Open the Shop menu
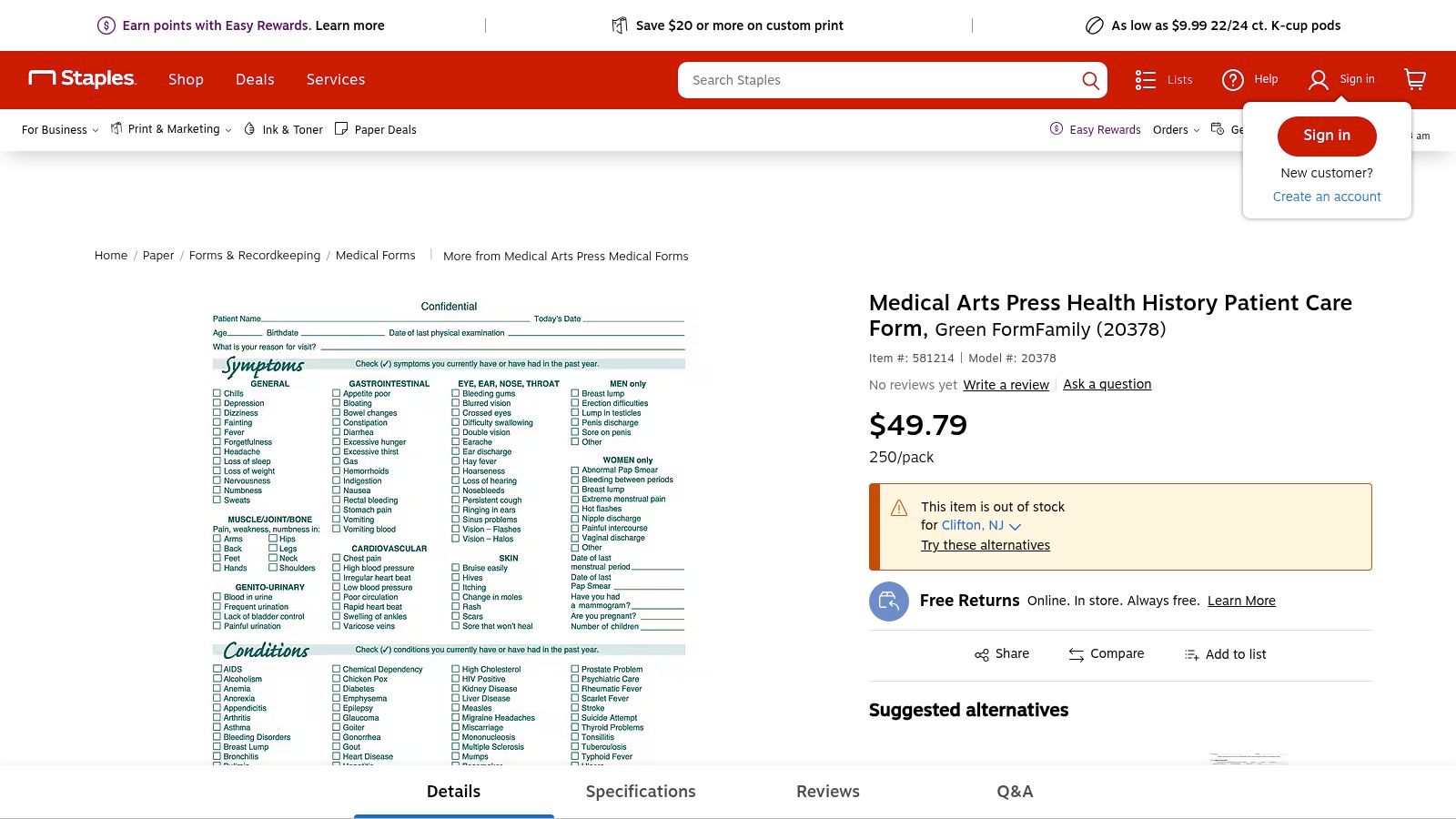The width and height of the screenshot is (1456, 819). pyautogui.click(x=186, y=80)
